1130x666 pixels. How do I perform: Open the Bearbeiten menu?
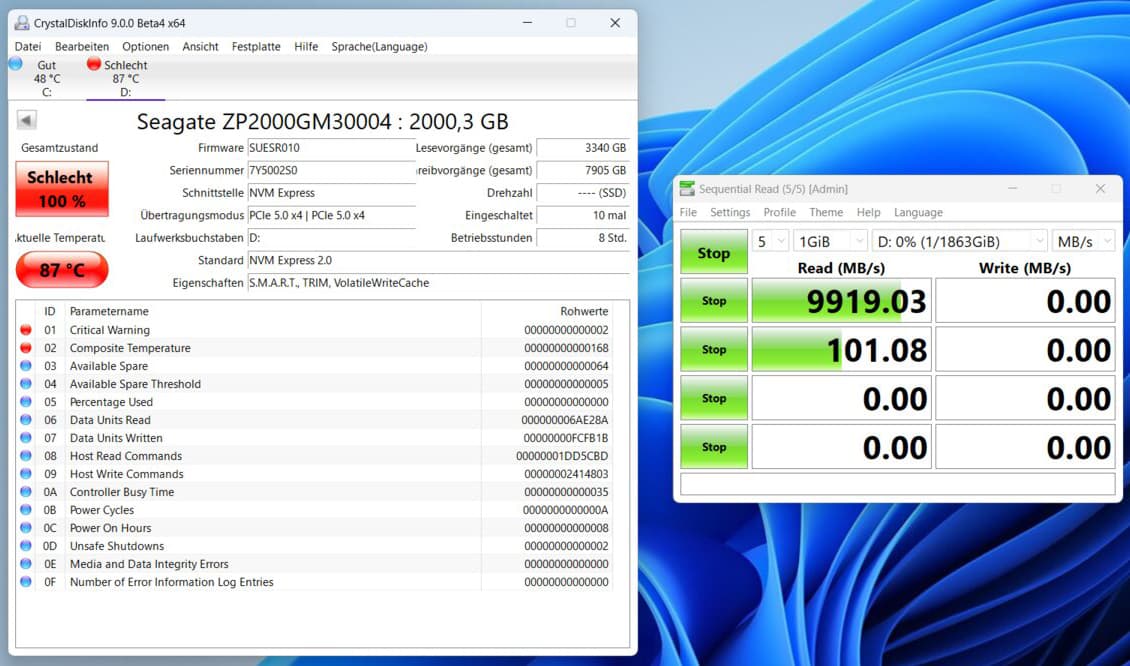point(82,47)
